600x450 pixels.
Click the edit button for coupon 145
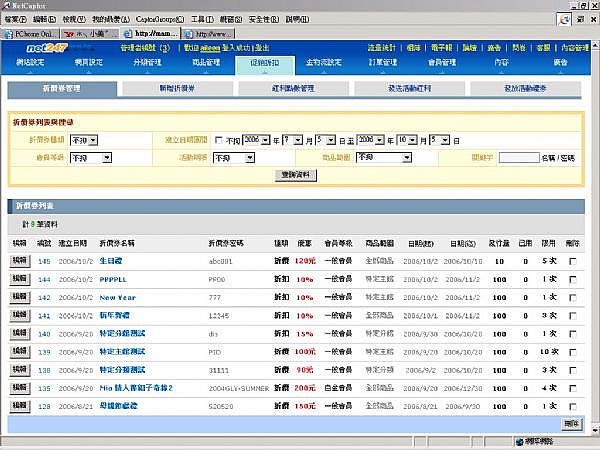(x=20, y=261)
